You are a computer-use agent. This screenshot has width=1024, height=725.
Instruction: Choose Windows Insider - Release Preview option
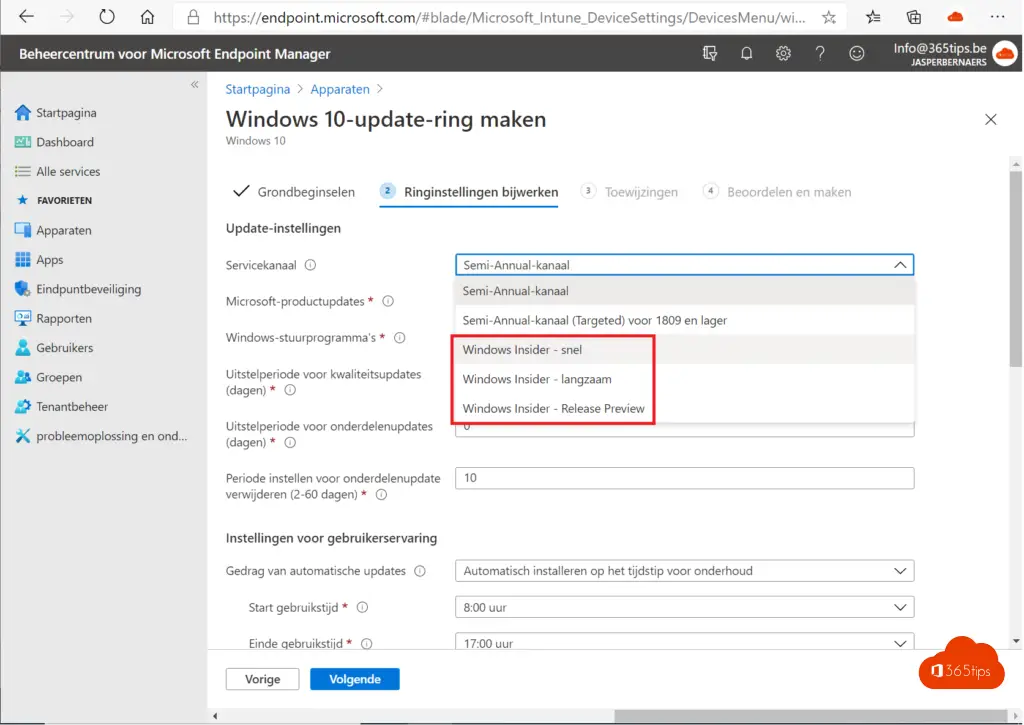pos(684,408)
